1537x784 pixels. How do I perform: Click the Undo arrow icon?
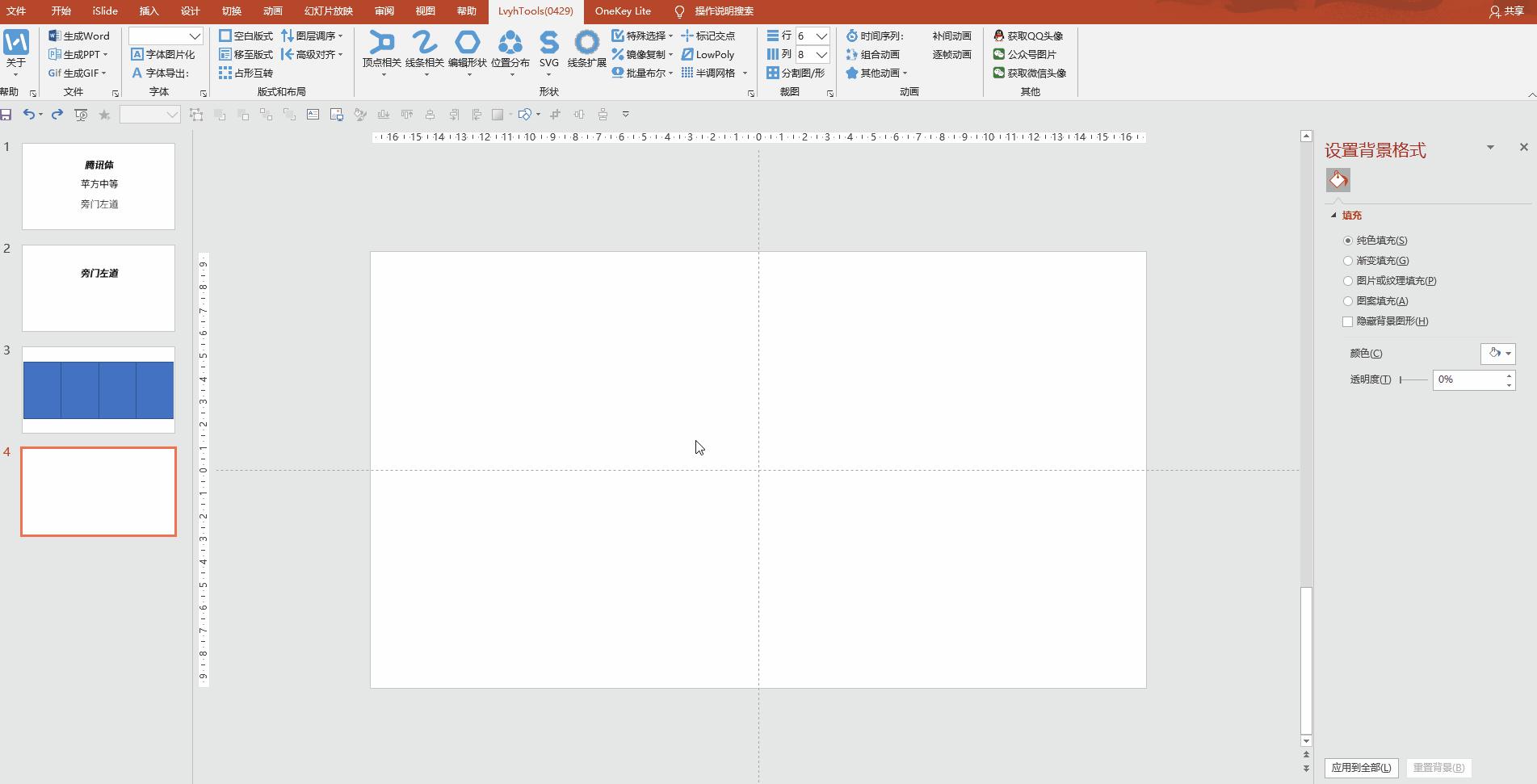(x=29, y=115)
